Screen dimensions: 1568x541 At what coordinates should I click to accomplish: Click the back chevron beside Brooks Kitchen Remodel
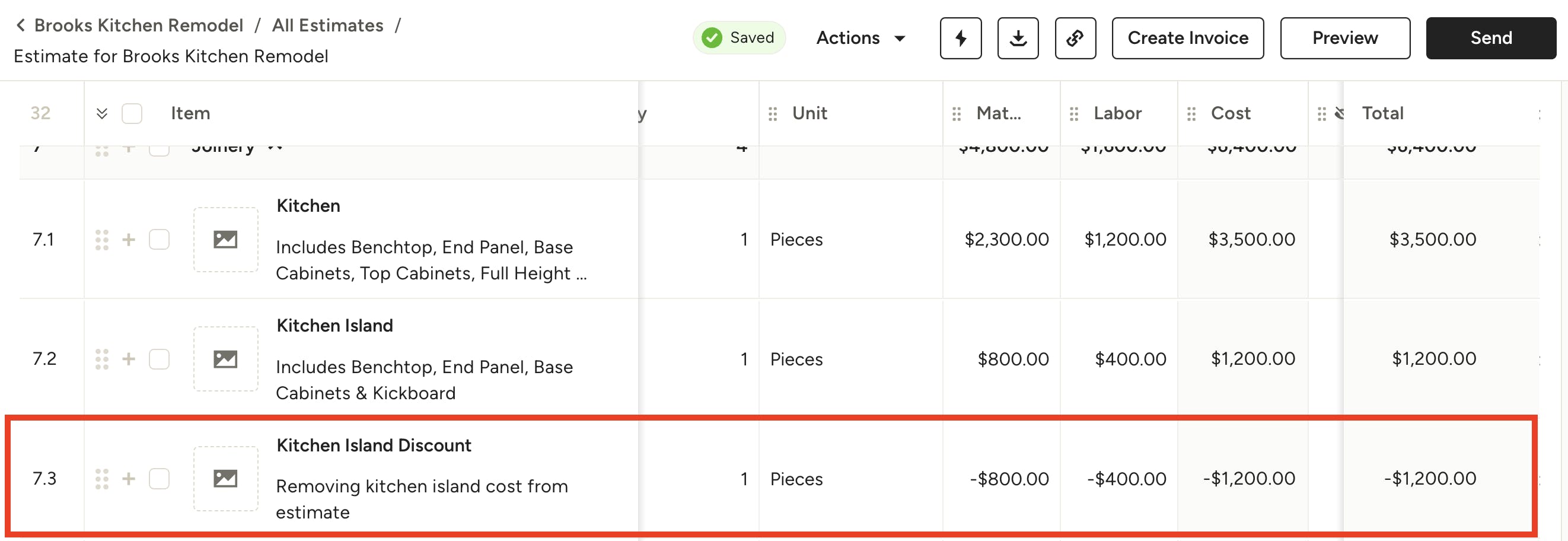(x=20, y=24)
